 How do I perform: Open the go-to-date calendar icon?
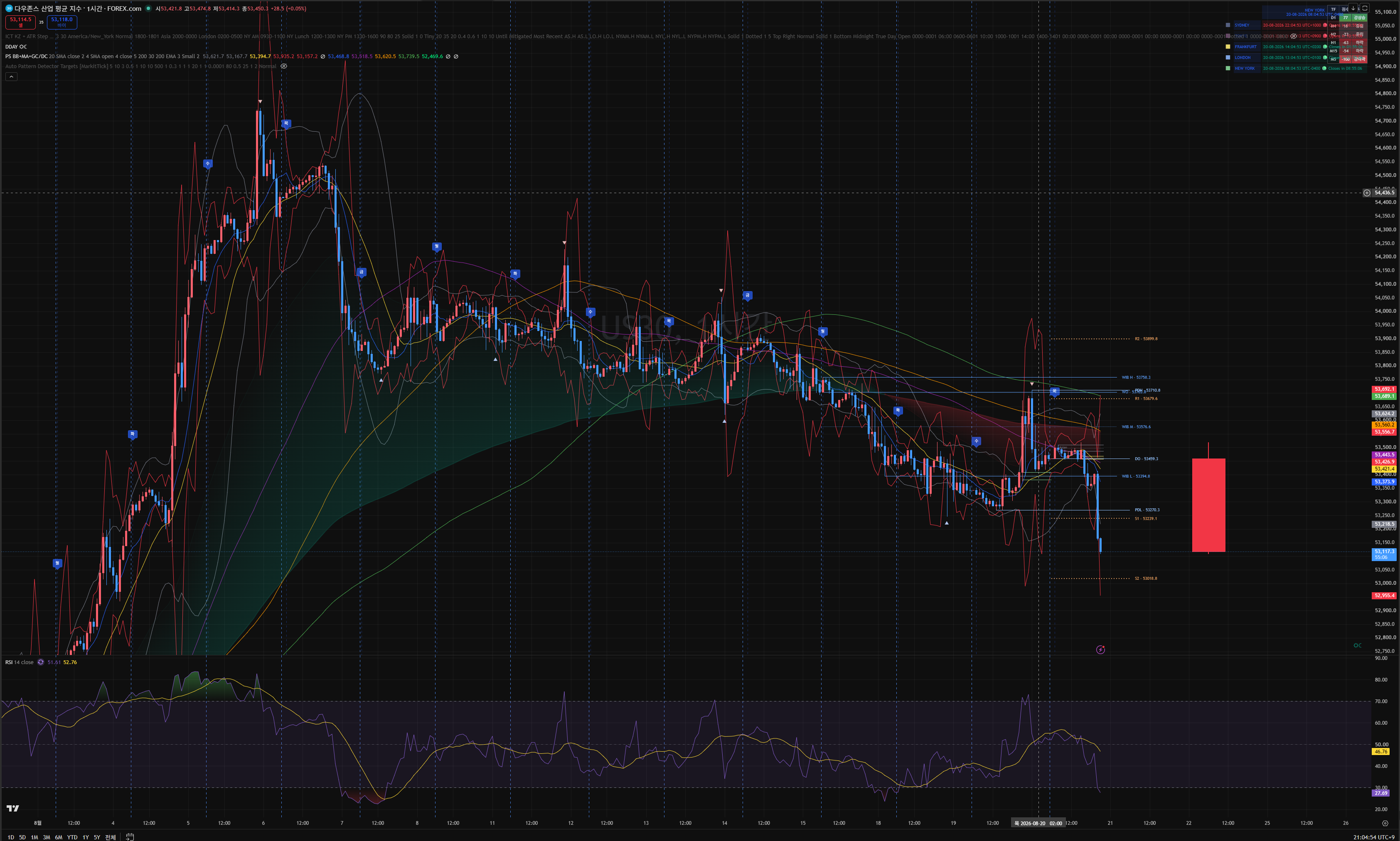130,836
